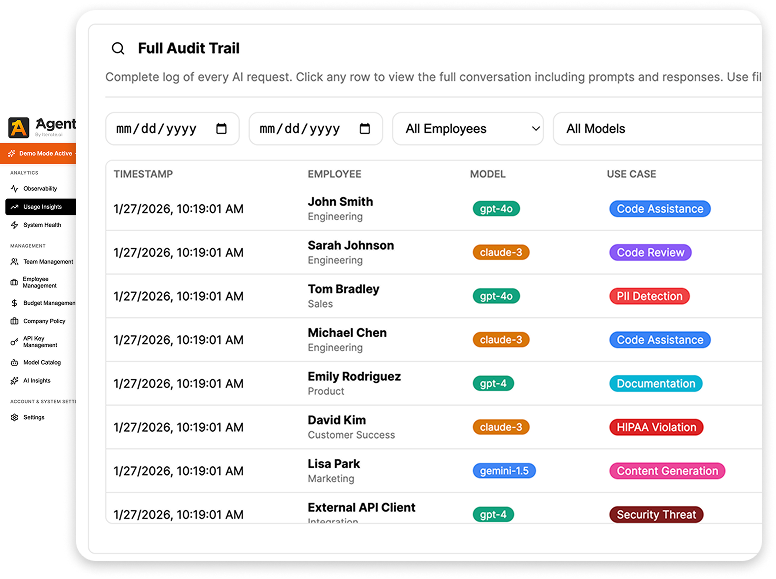Screen dimensions: 776x579
Task: Click the Code Review use case tag
Action: pyautogui.click(x=650, y=252)
